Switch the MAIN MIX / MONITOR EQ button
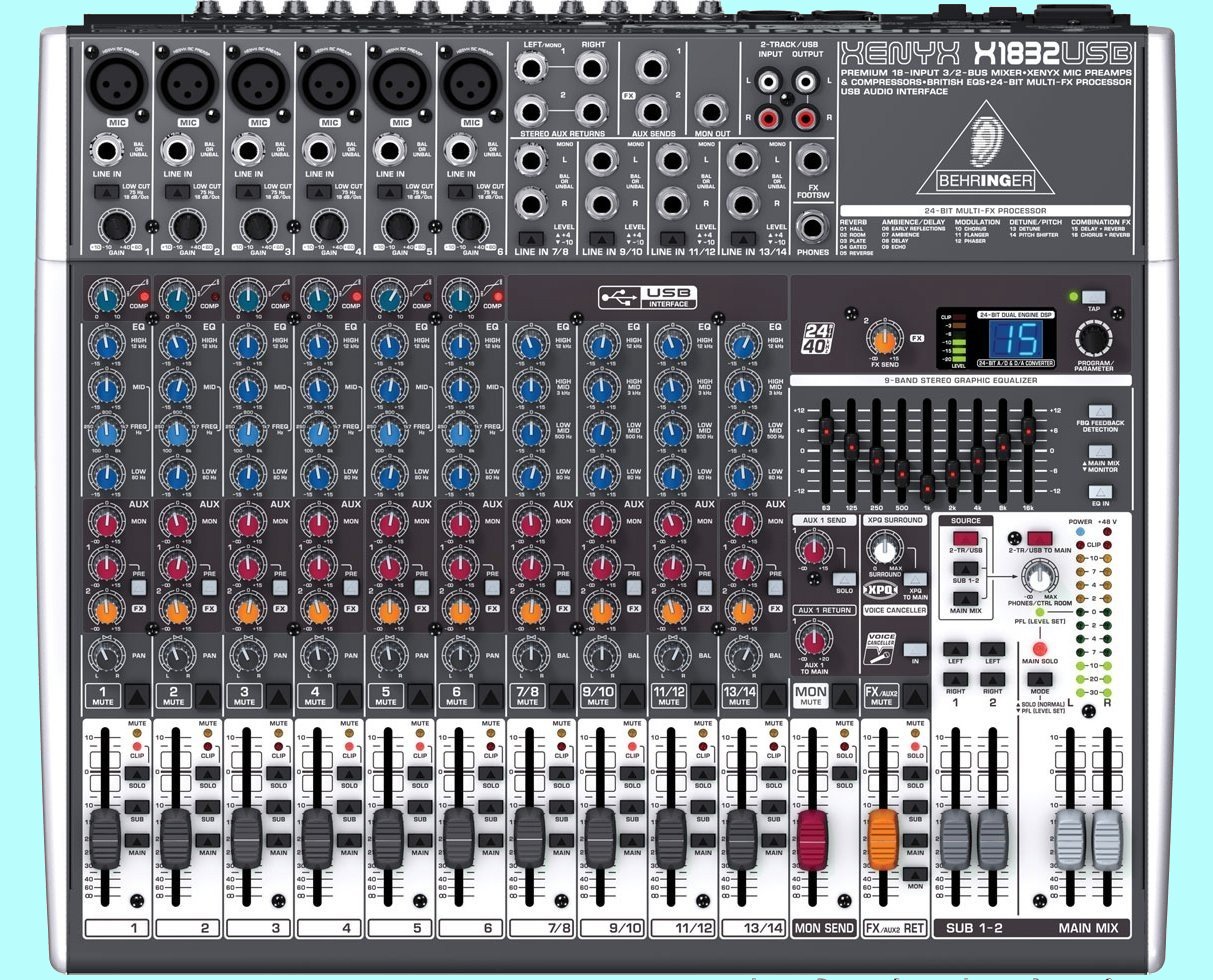Image resolution: width=1213 pixels, height=980 pixels. click(x=1100, y=451)
